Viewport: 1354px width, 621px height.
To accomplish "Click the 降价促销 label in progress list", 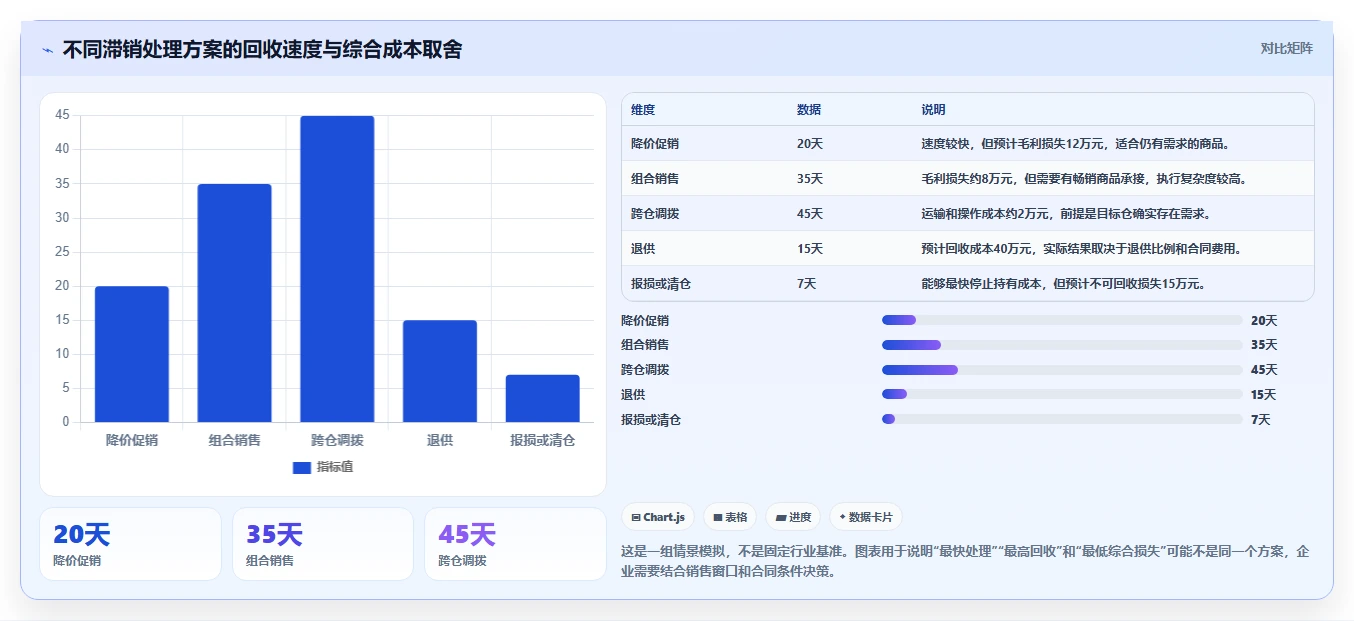I will tap(645, 321).
